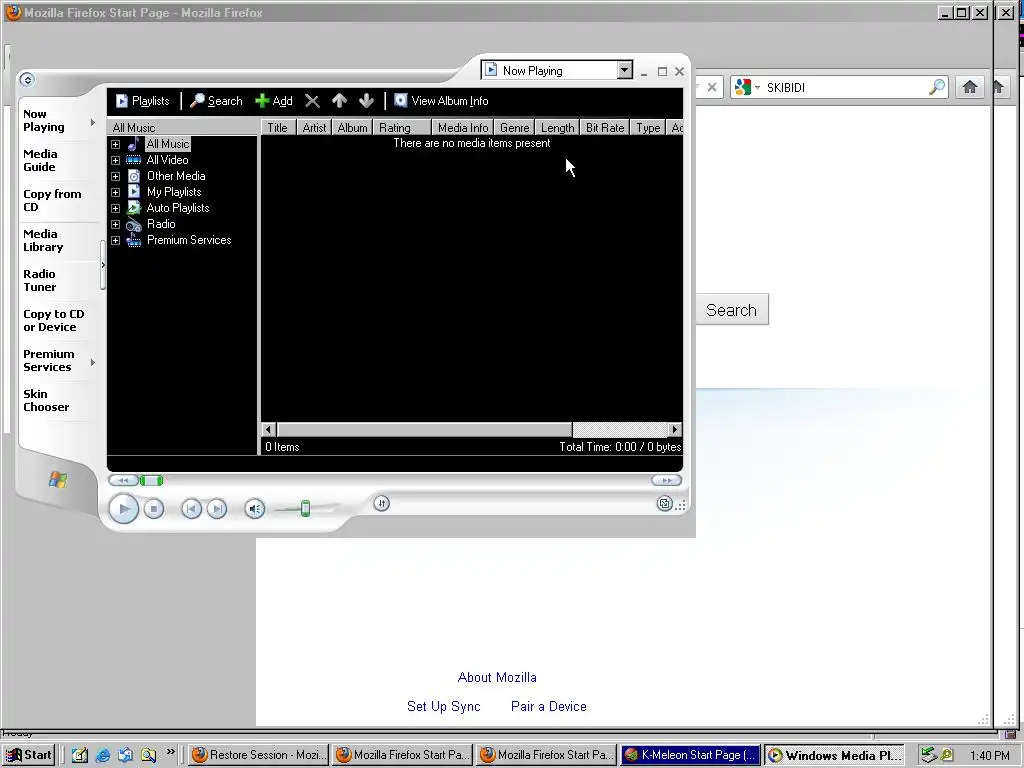The height and width of the screenshot is (768, 1024).
Task: Click the horizontal scrollbar right arrow
Action: point(675,429)
